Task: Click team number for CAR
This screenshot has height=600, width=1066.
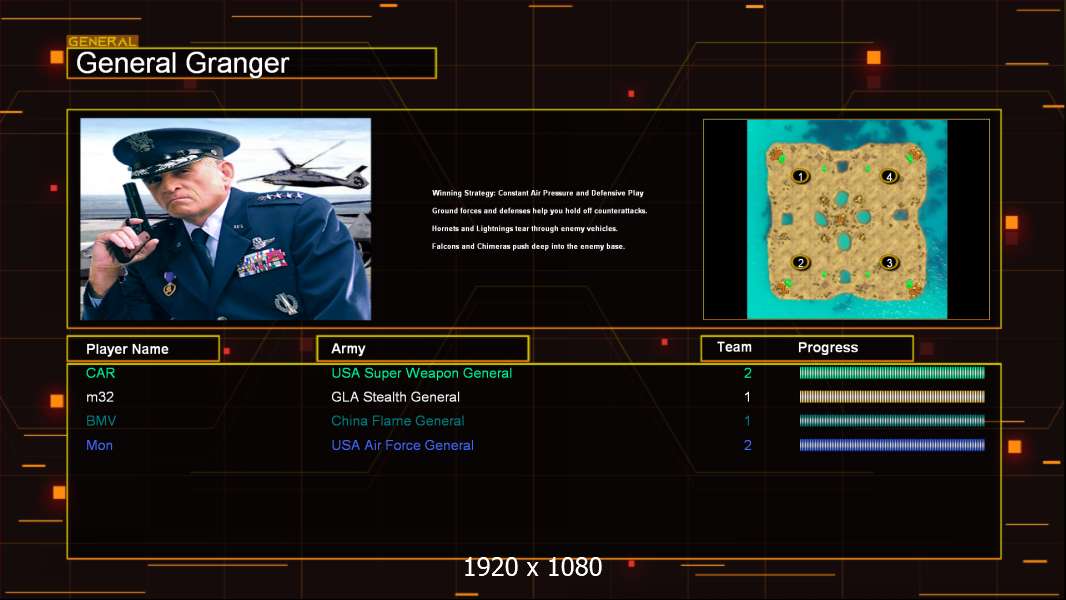Action: pos(748,373)
